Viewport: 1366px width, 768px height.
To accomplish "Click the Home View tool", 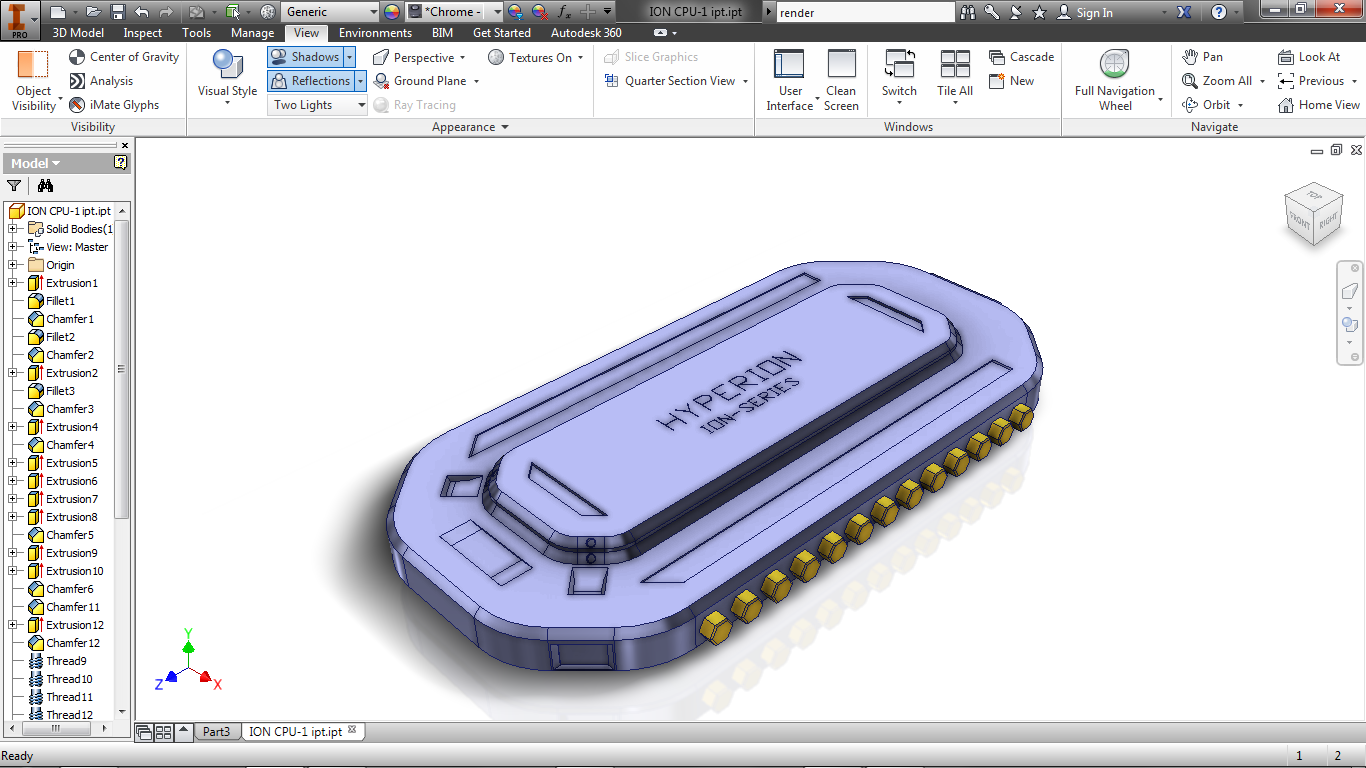I will coord(1319,105).
